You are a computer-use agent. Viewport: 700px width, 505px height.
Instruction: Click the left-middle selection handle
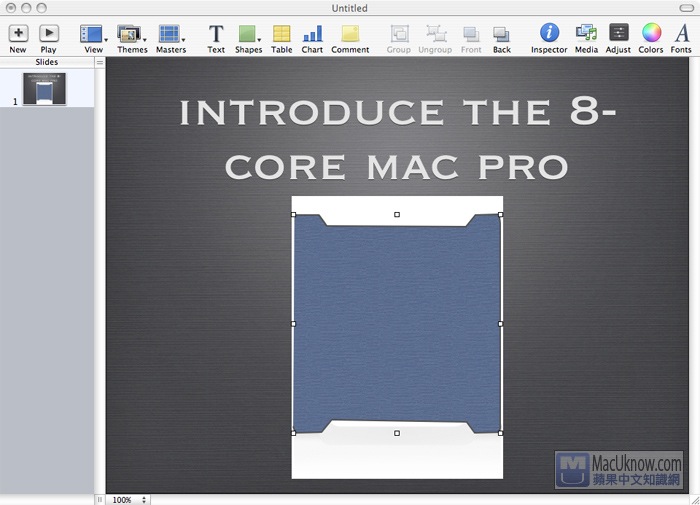(293, 324)
